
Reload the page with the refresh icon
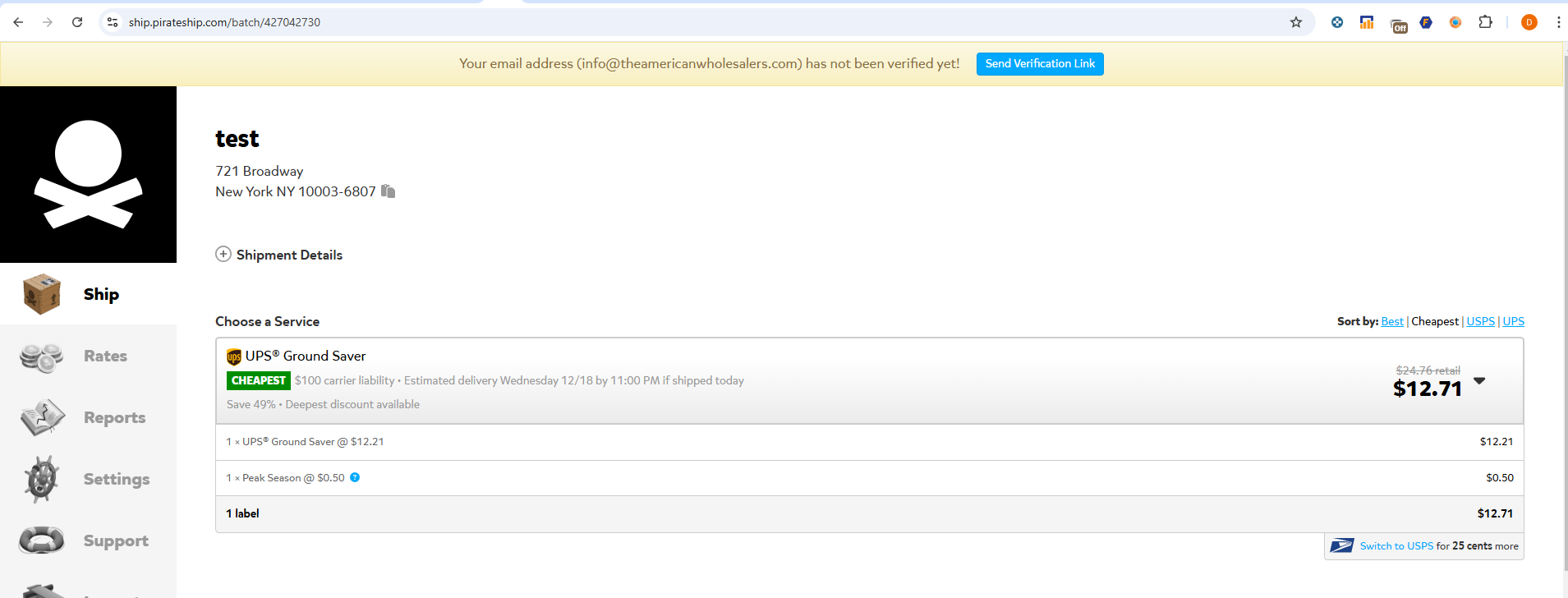[x=77, y=22]
